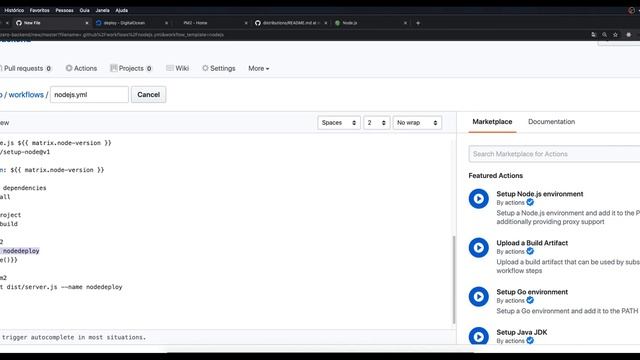The height and width of the screenshot is (360, 640).
Task: Open the Setup Java JDK link
Action: 522,332
